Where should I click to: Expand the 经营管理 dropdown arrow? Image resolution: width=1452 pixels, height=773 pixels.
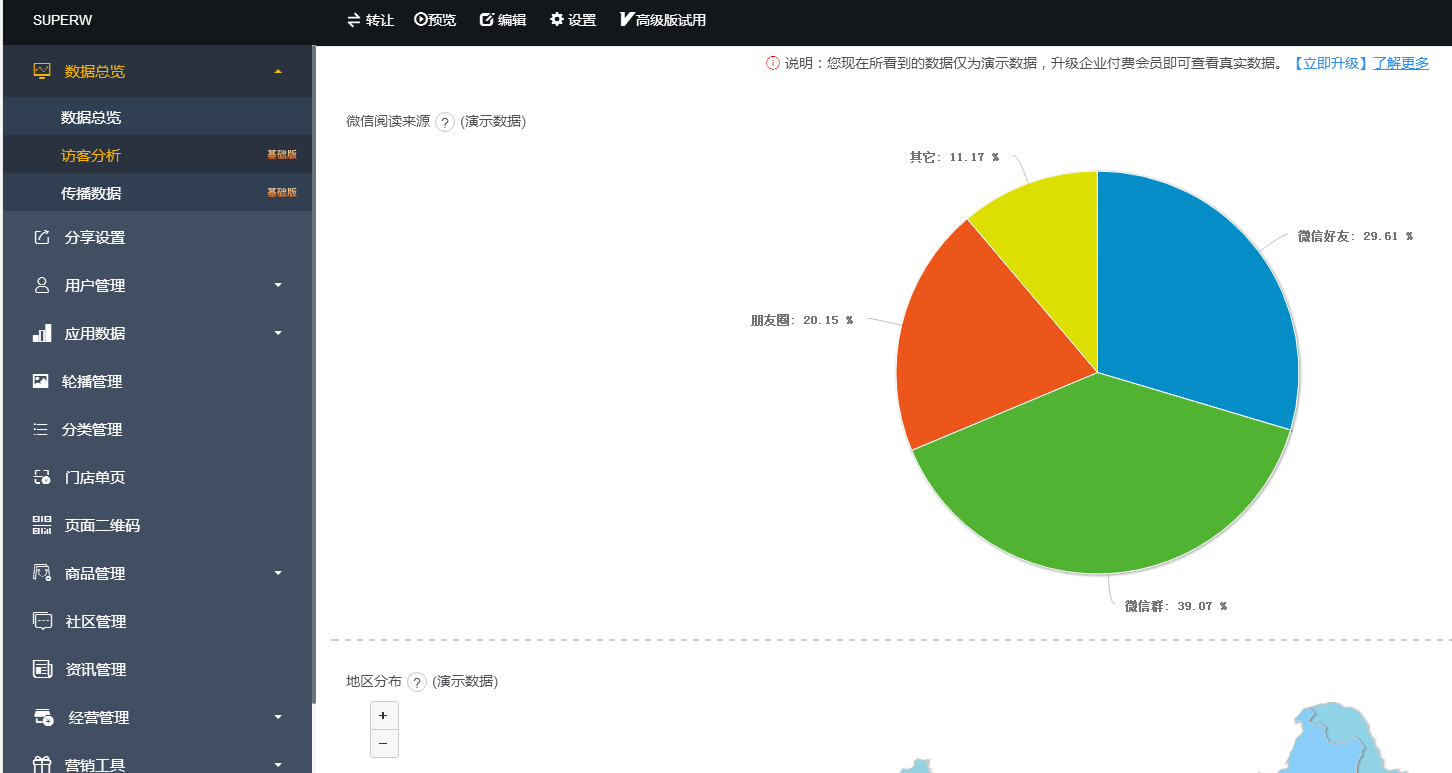[278, 717]
